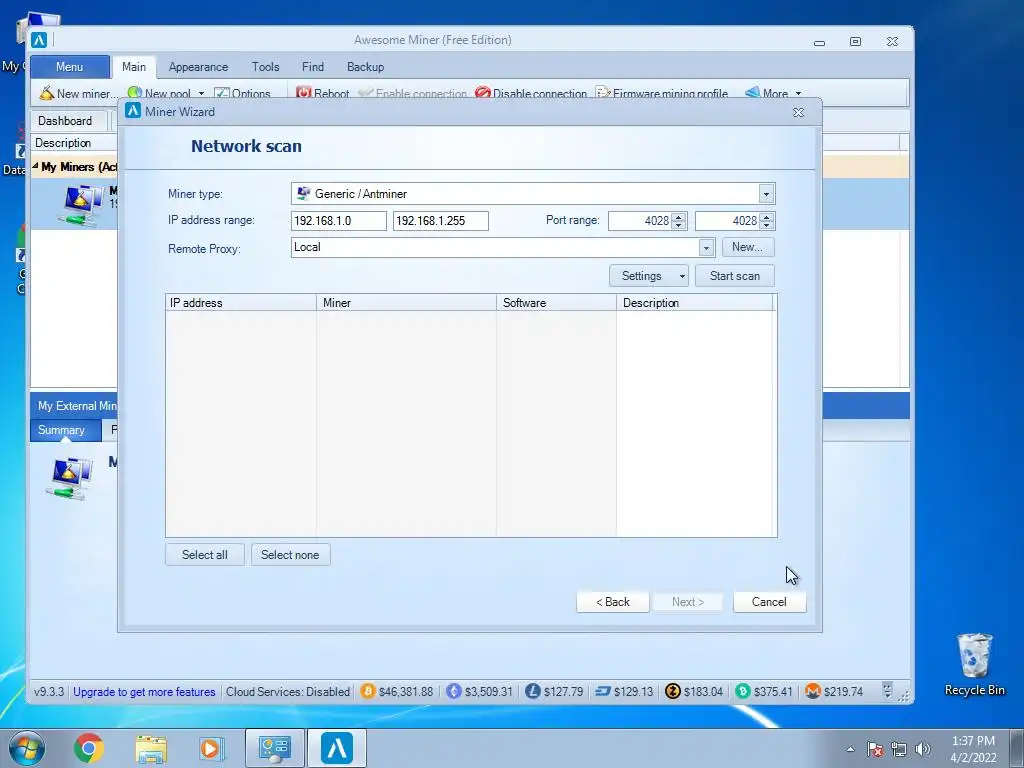Increase the first port range value
This screenshot has width=1024, height=768.
679,217
